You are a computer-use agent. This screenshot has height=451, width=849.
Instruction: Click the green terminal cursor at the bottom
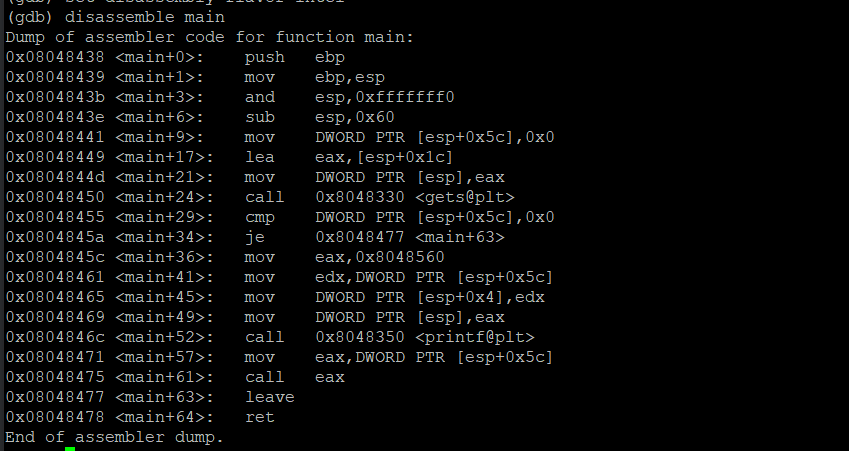pyautogui.click(x=70, y=449)
